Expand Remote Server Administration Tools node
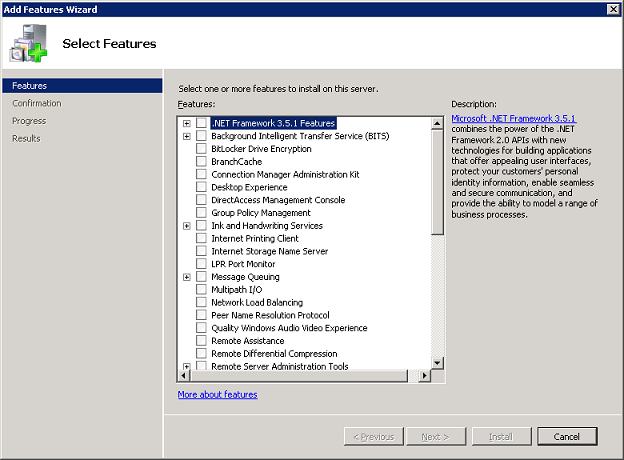624x460 pixels. (187, 366)
